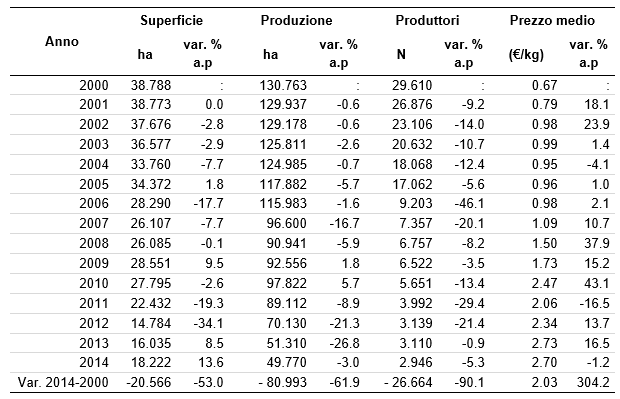Viewport: 620px width, 399px height.
Task: Click the -34.1 Superficie variation in 2012
Action: 208,323
